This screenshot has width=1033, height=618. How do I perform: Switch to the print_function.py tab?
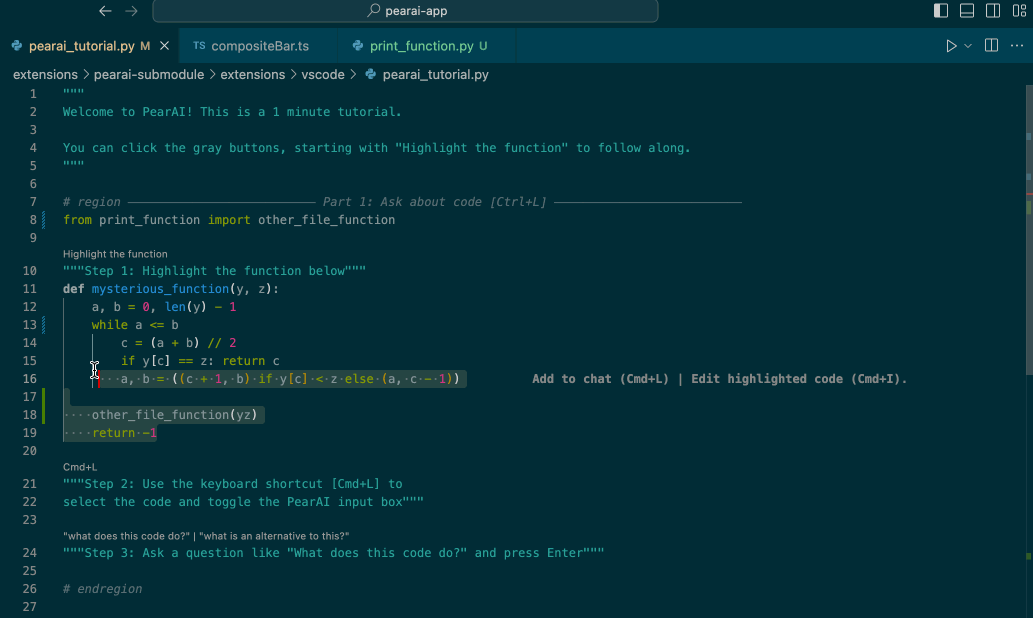point(422,46)
